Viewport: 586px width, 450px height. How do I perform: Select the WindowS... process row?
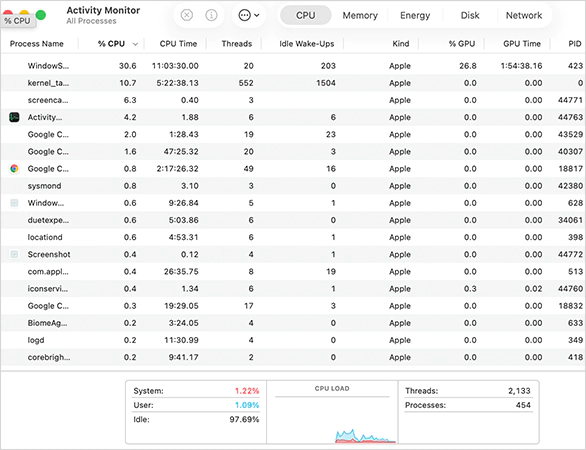coord(293,66)
